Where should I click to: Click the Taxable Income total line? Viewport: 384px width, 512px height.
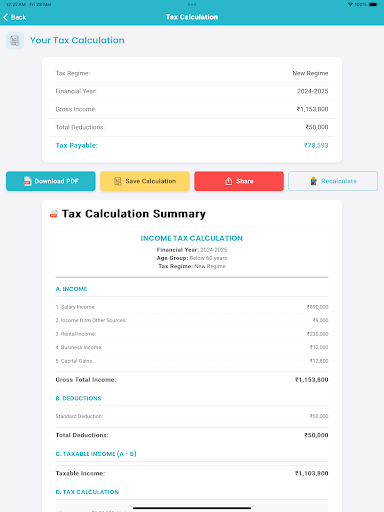tap(192, 473)
